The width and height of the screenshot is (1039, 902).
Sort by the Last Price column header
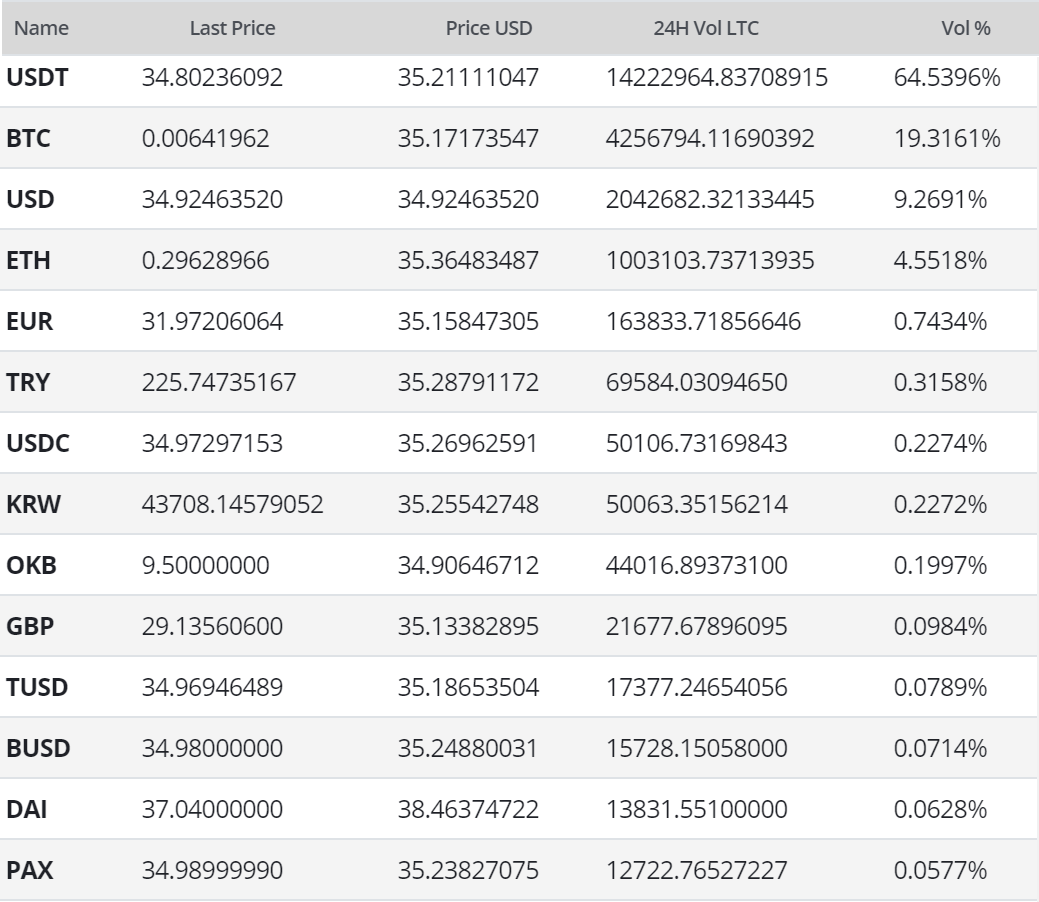[x=233, y=28]
